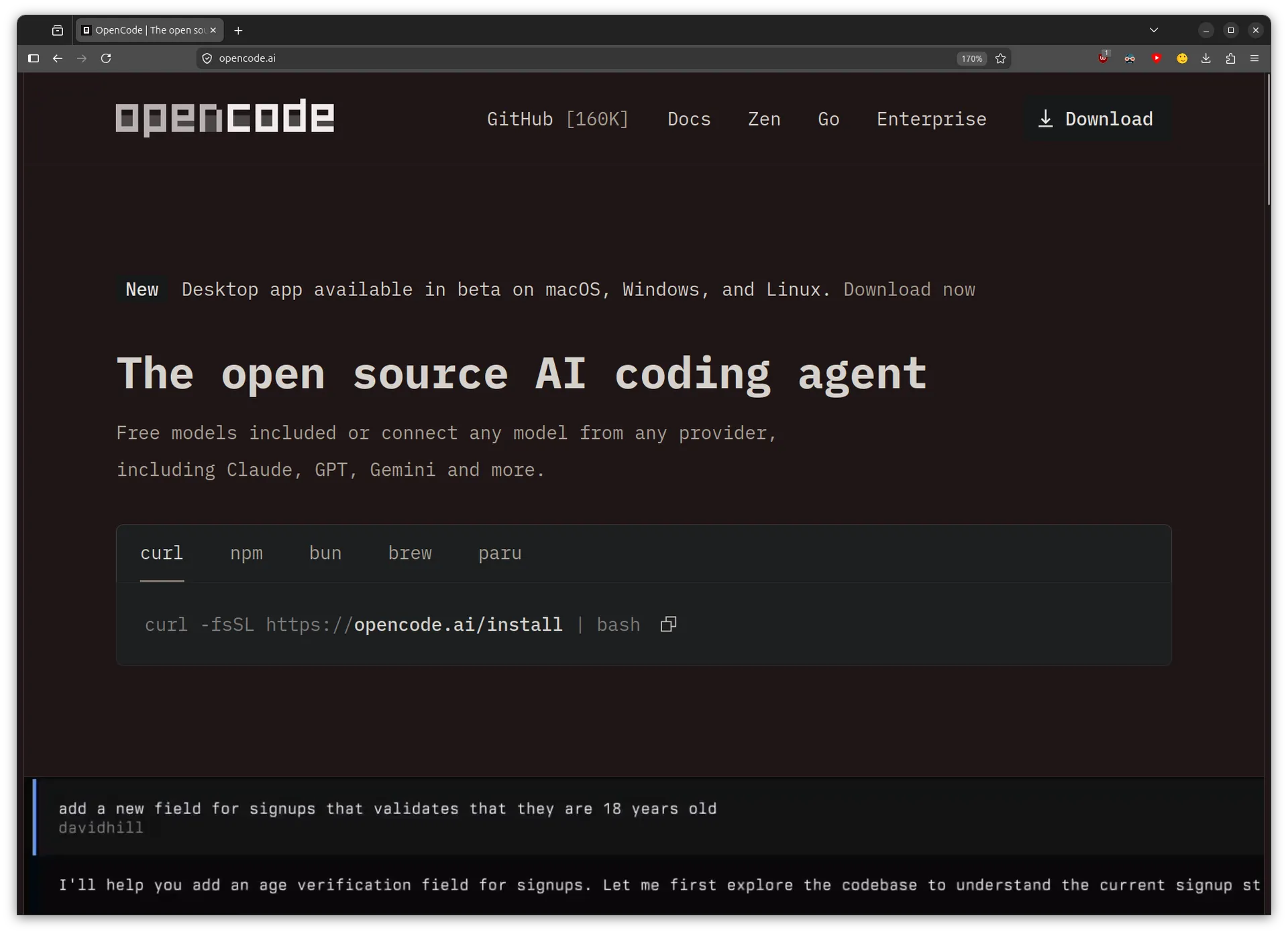Click the curl -fsSL install command text
Viewport: 1288px width, 934px height.
point(392,625)
